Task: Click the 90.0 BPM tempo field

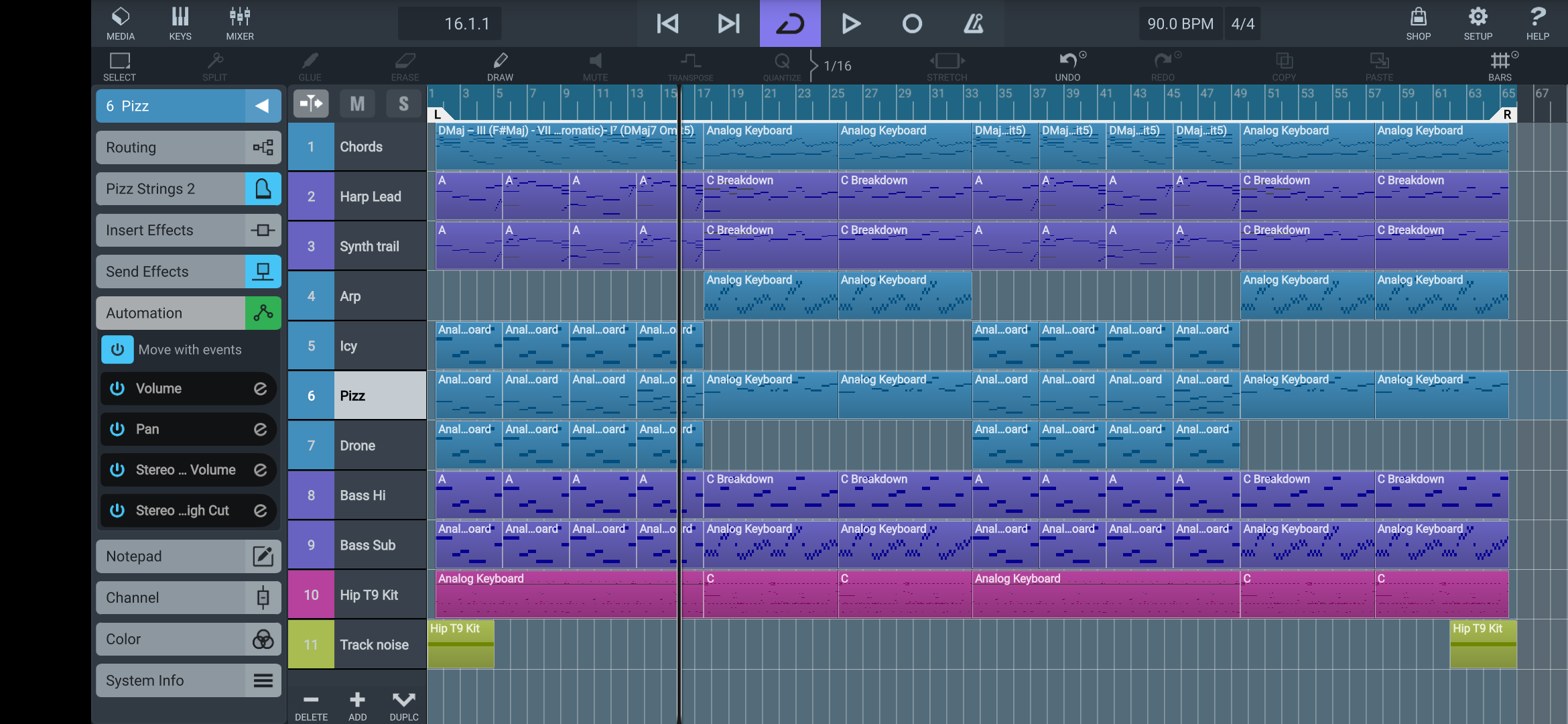Action: point(1180,24)
